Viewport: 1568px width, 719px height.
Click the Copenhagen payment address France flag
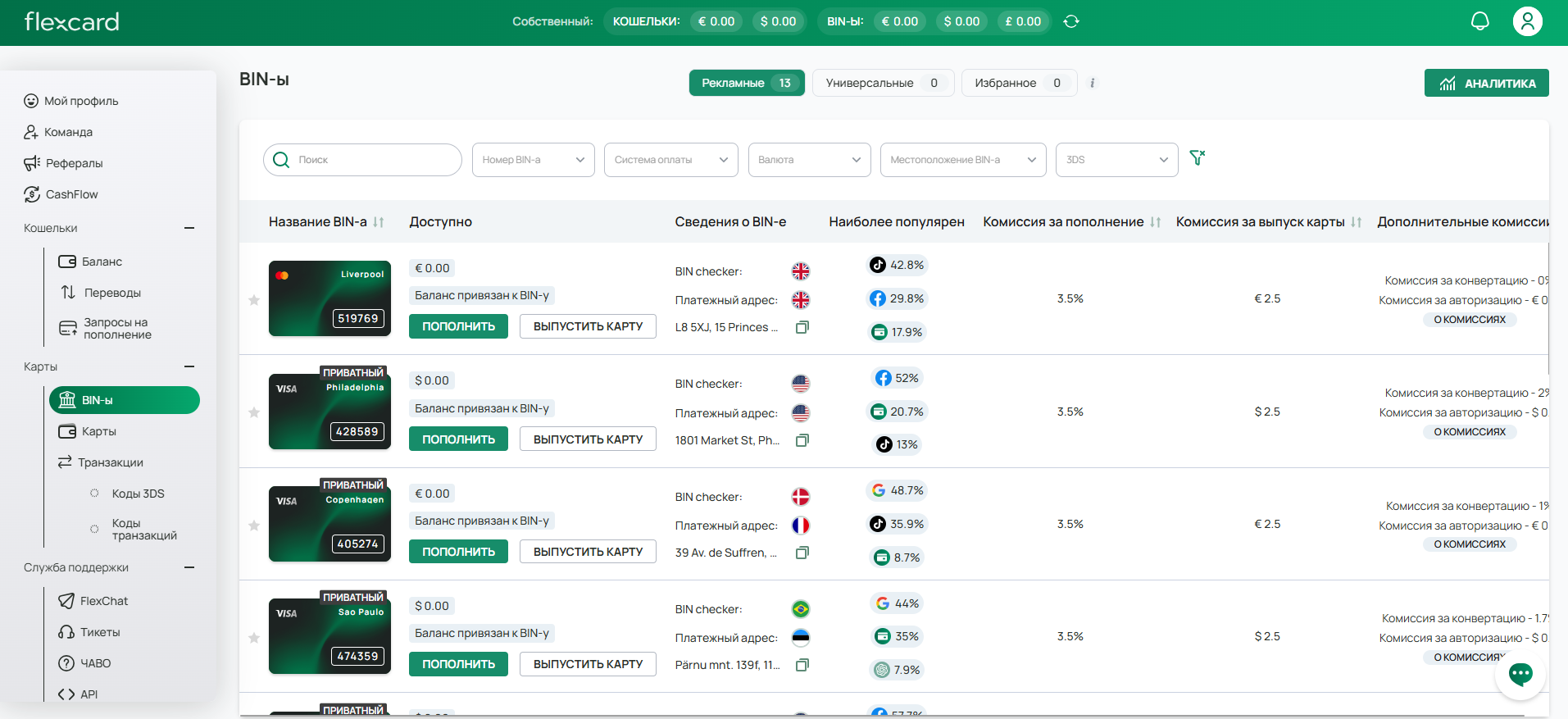pos(801,526)
